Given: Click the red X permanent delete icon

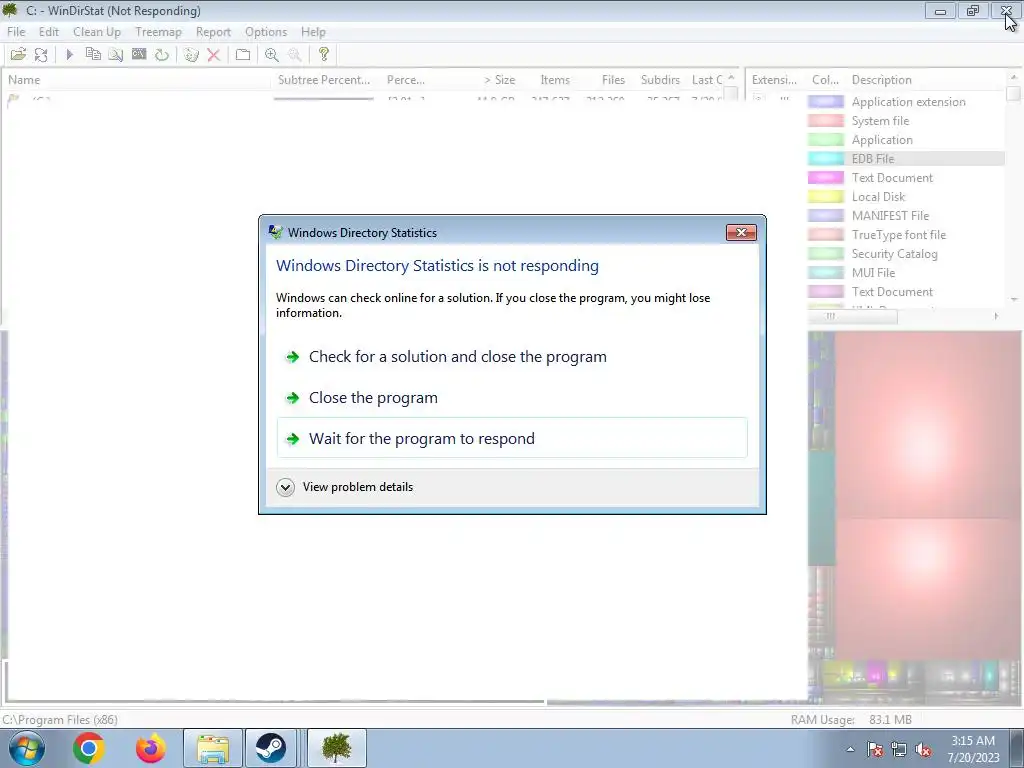Looking at the screenshot, I should coord(214,55).
